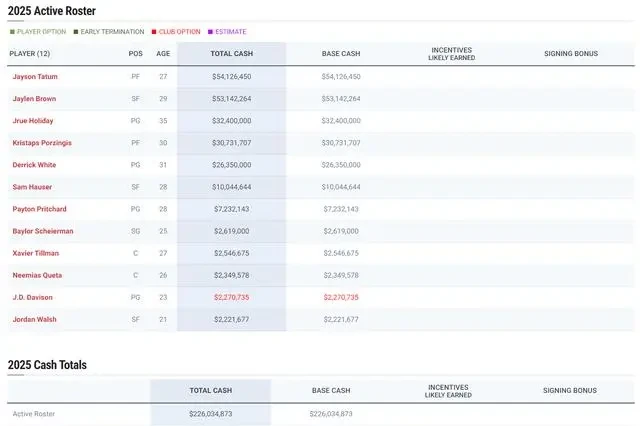Sort roster by Incentives Likely Earned header
640x426 pixels.
click(451, 54)
